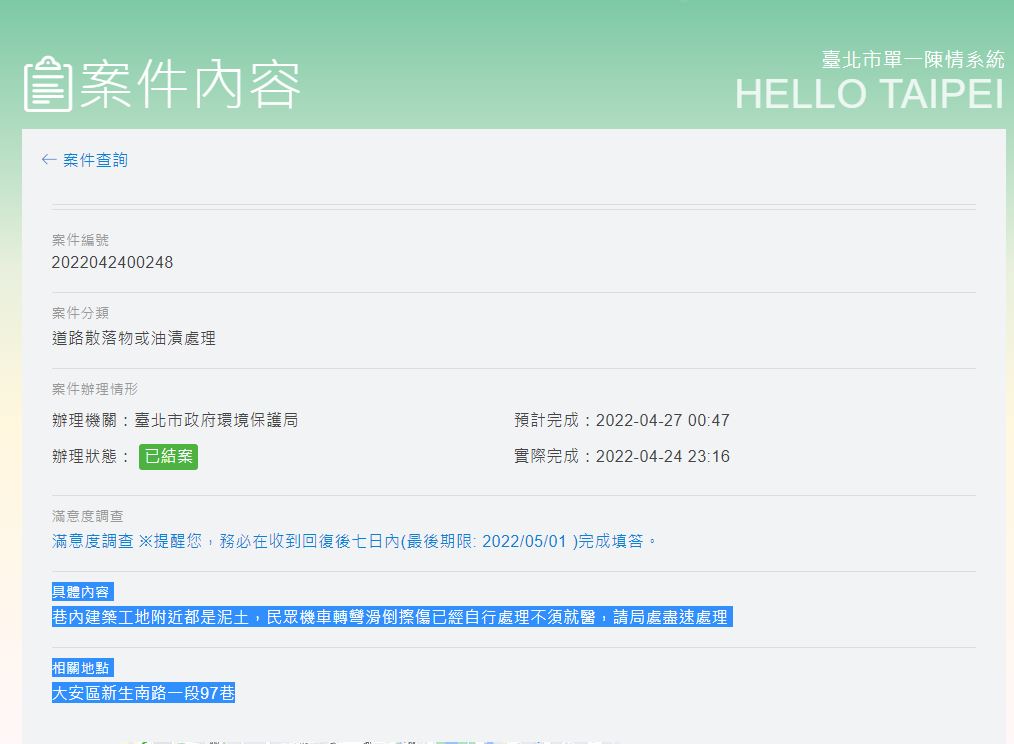Click the highlighted complaint text about 巷內建築工地
The width and height of the screenshot is (1014, 744).
(392, 617)
